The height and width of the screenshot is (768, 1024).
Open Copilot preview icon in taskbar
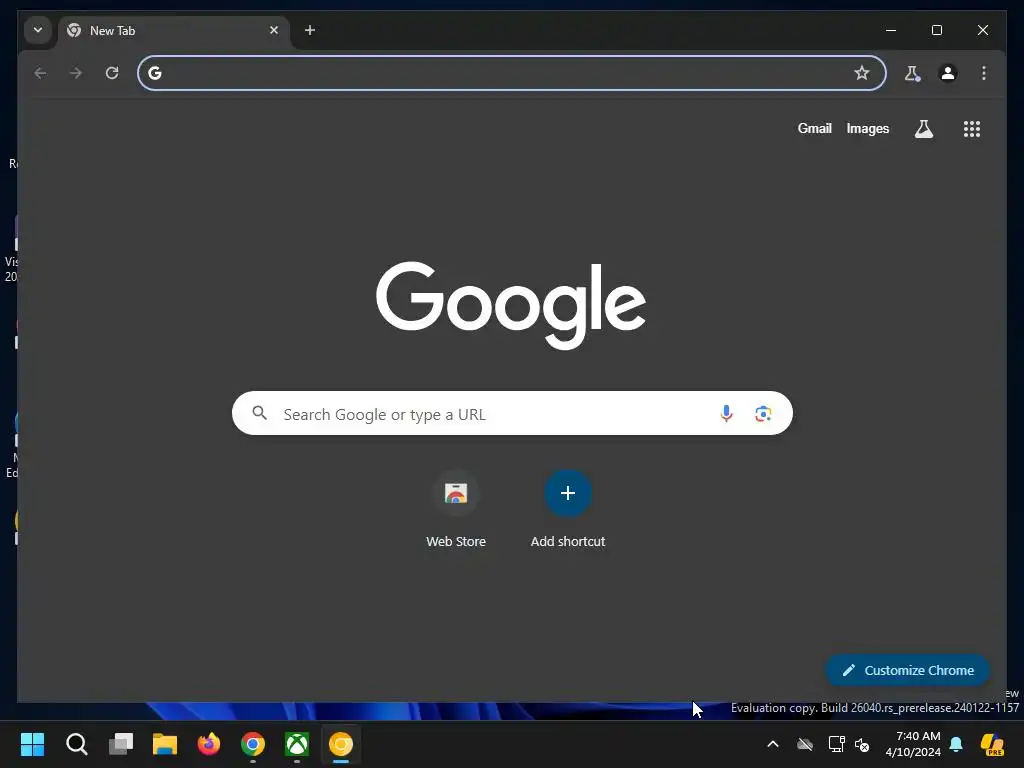(x=993, y=744)
